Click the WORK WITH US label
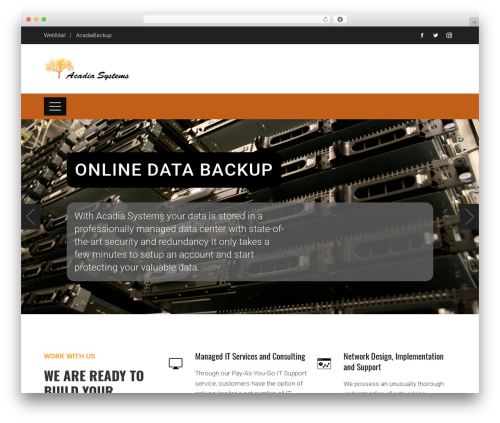The height and width of the screenshot is (423, 500). pyautogui.click(x=69, y=356)
